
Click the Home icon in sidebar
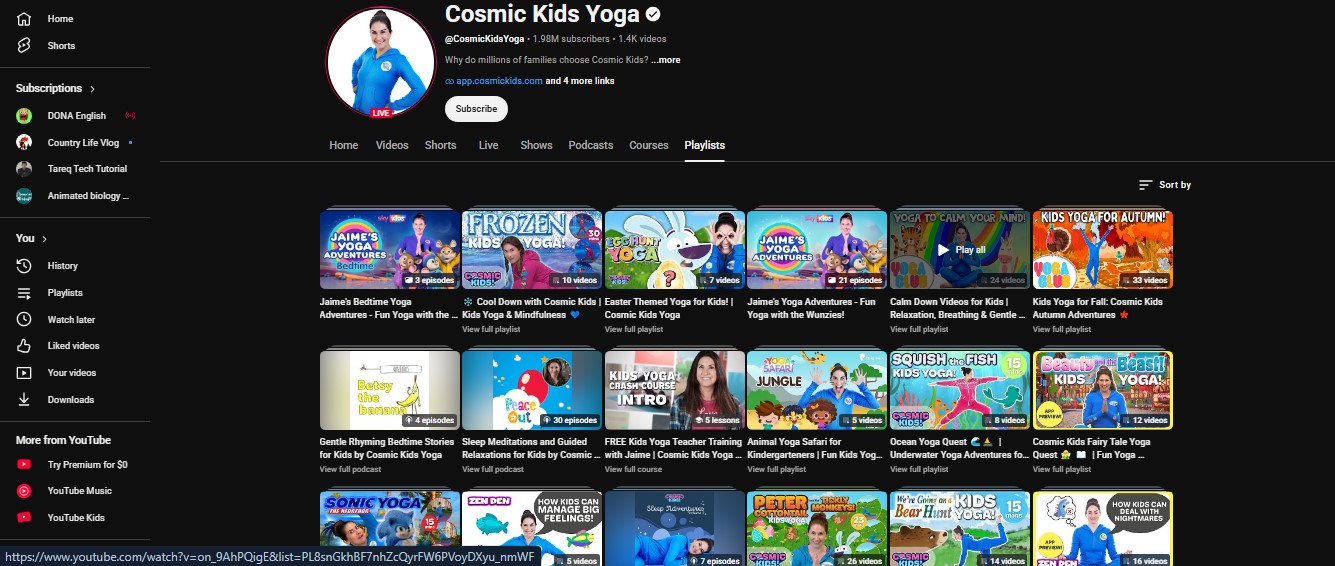point(24,19)
